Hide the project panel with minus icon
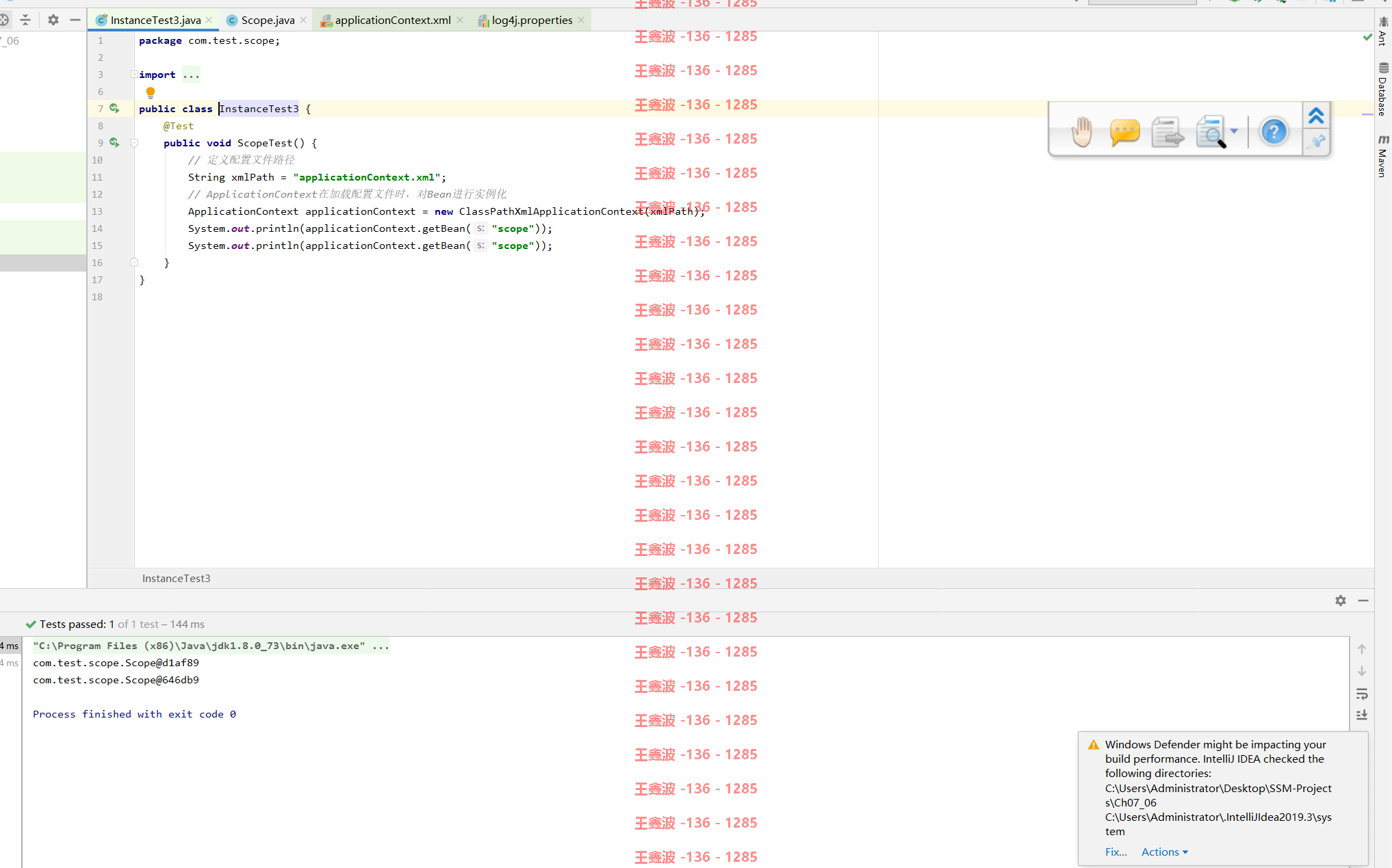Image resolution: width=1392 pixels, height=868 pixels. coord(75,20)
